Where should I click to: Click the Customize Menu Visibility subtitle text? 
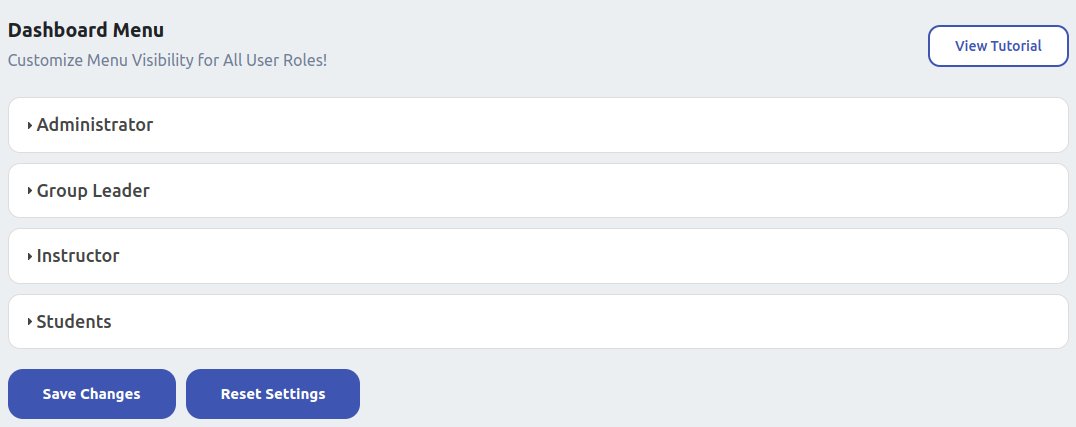point(168,60)
